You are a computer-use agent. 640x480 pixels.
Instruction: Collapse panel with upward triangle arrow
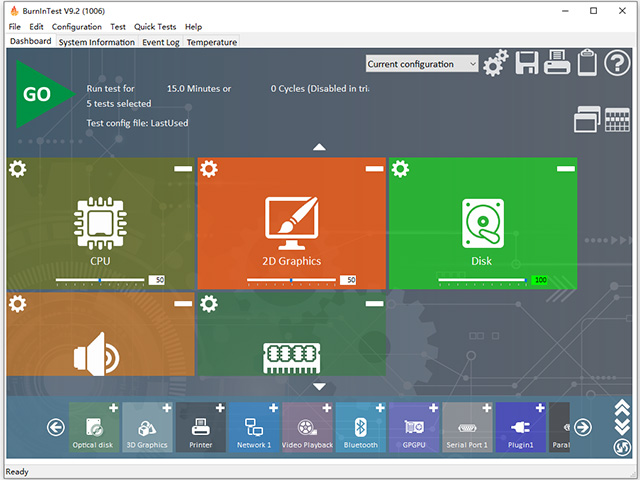[x=319, y=147]
